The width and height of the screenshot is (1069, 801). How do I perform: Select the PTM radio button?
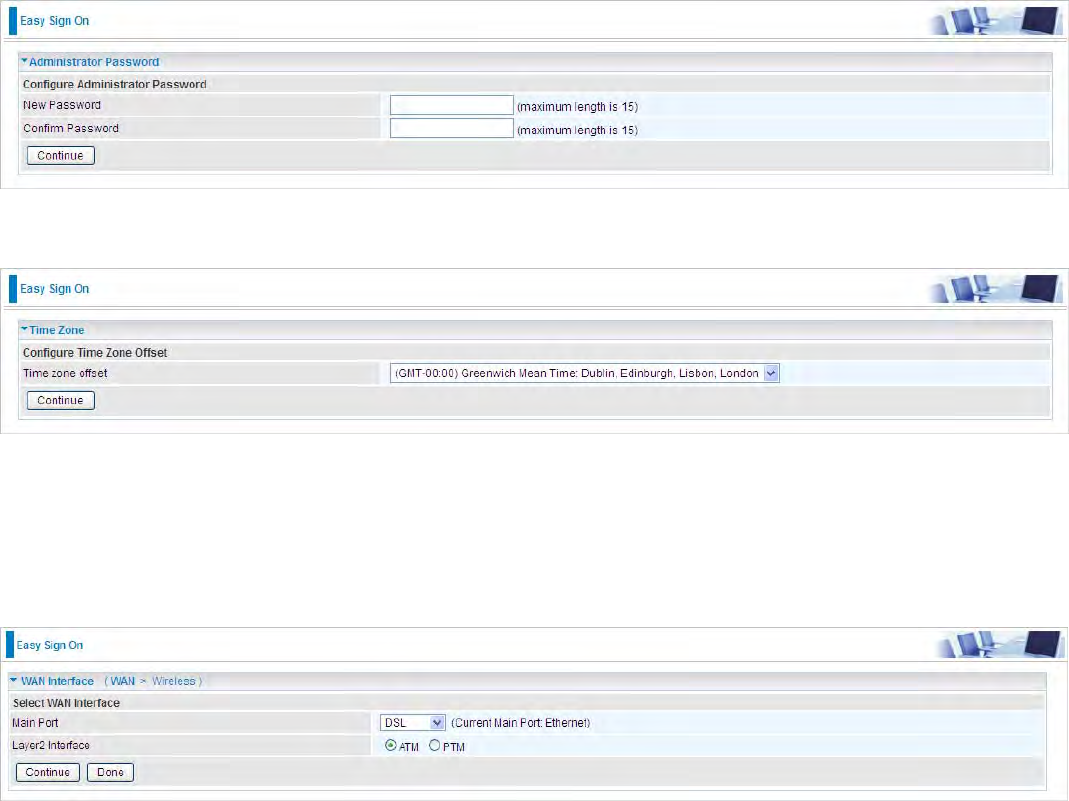pos(434,746)
